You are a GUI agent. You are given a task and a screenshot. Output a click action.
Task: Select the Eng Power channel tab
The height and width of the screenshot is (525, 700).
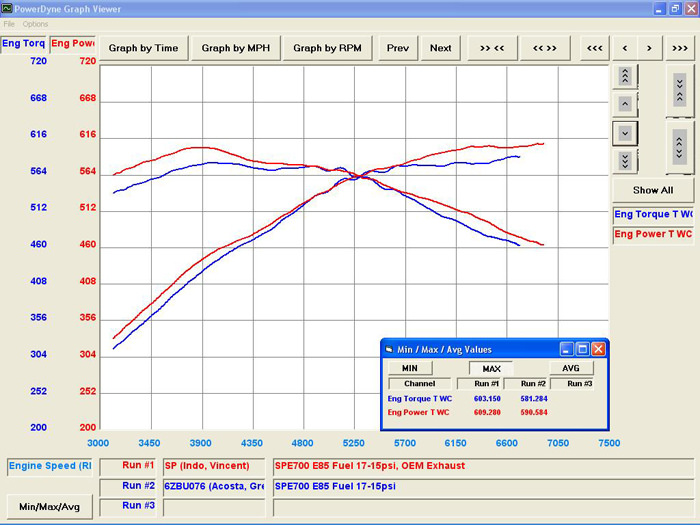click(x=73, y=44)
